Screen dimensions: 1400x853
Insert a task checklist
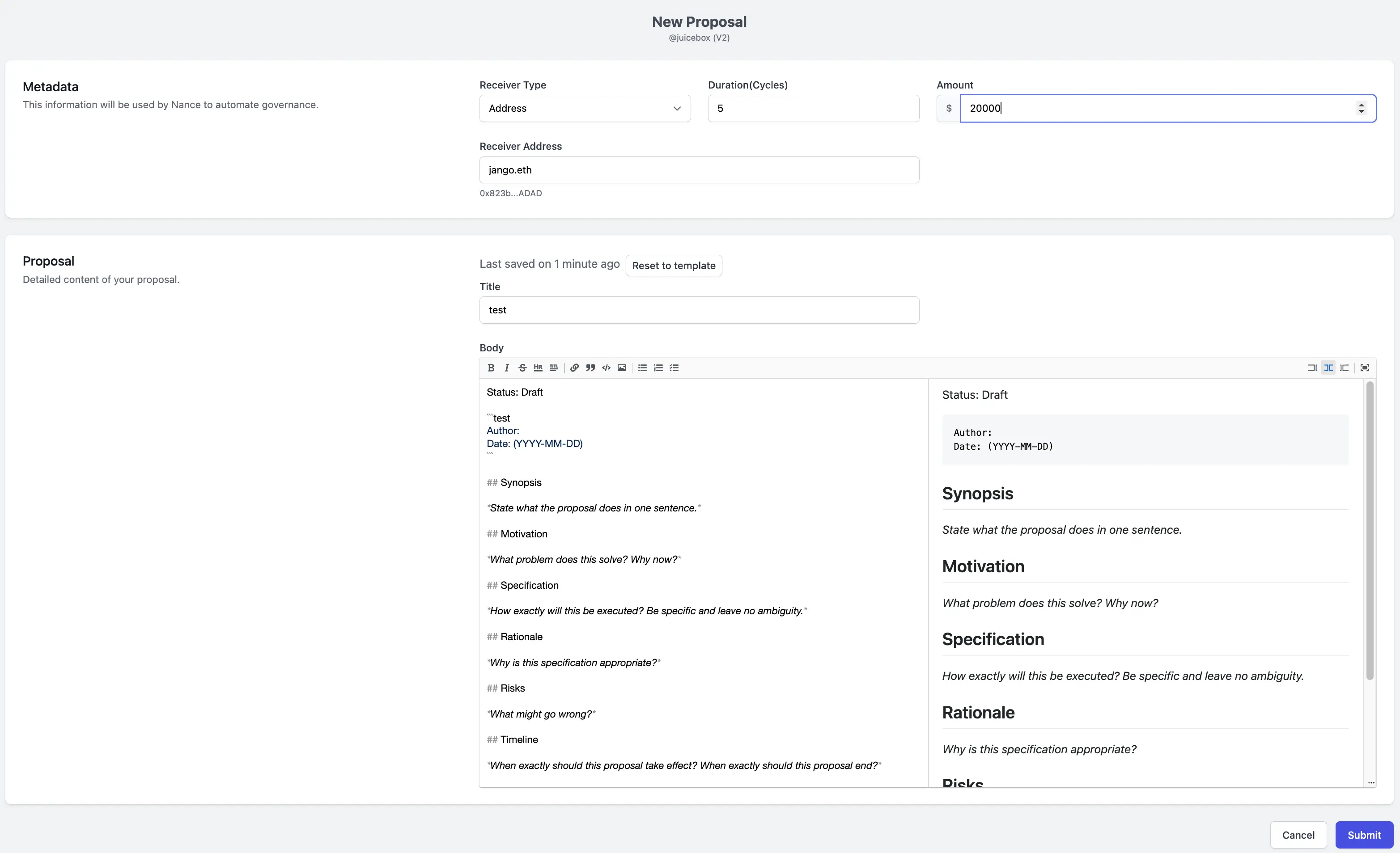pyautogui.click(x=675, y=368)
